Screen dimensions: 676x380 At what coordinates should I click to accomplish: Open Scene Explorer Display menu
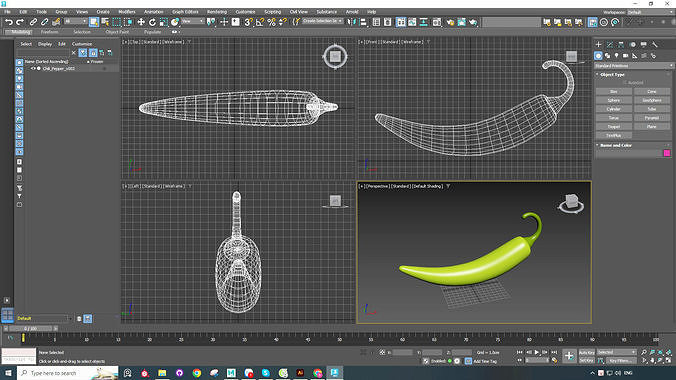point(45,44)
